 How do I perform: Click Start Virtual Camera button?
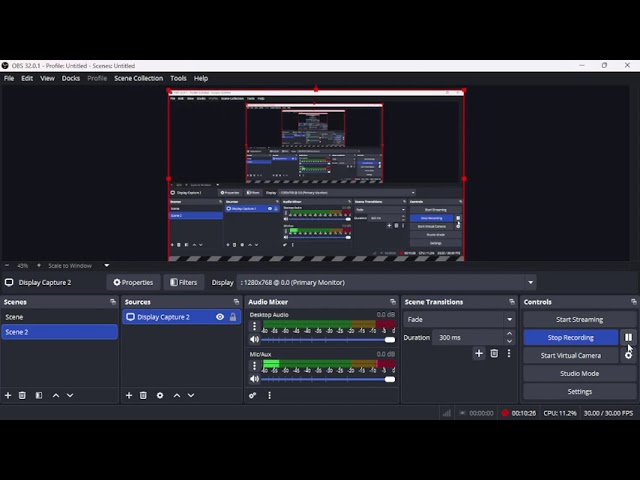tap(571, 356)
